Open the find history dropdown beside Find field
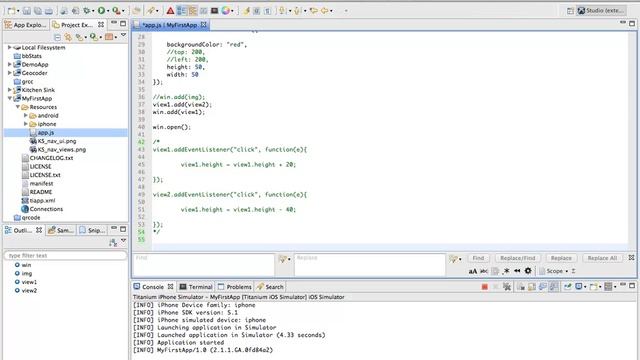Viewport: 640px width, 360px height. click(284, 259)
